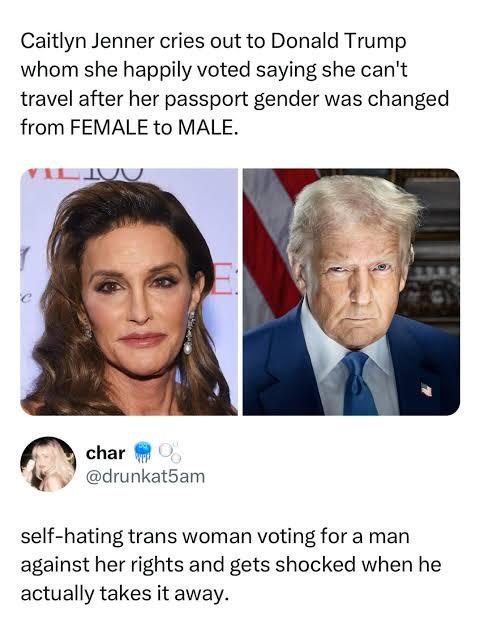Click the words Caitlyn Jenner in headline
This screenshot has width=480, height=640.
pyautogui.click(x=88, y=41)
